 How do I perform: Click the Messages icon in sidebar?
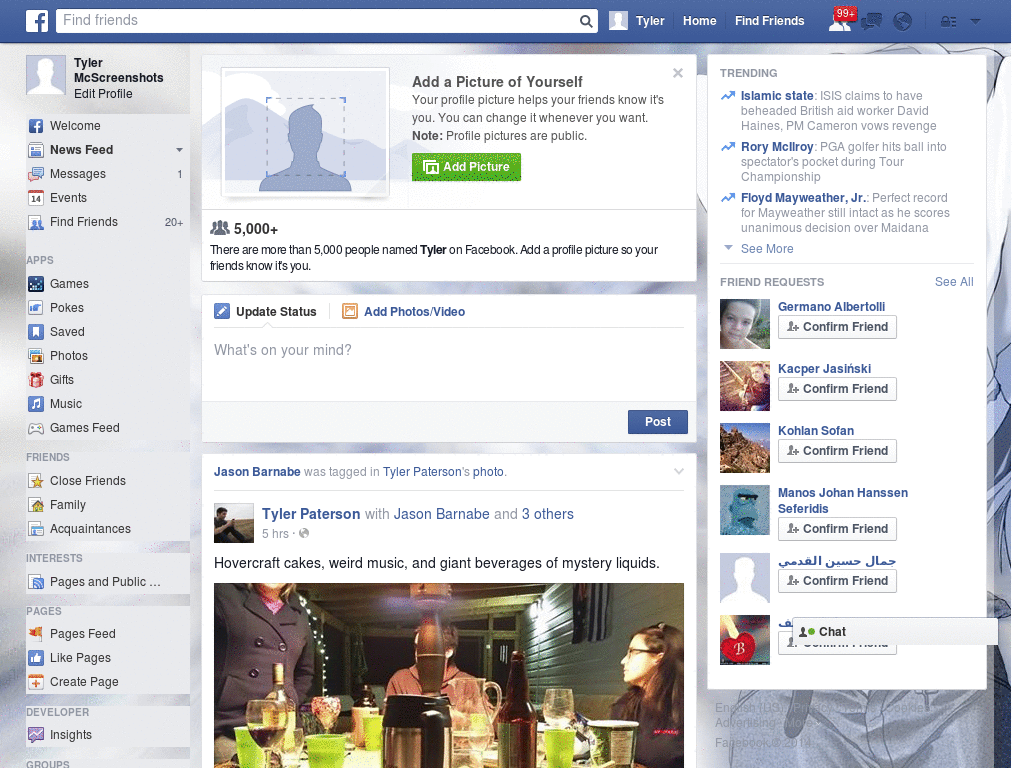[x=36, y=174]
